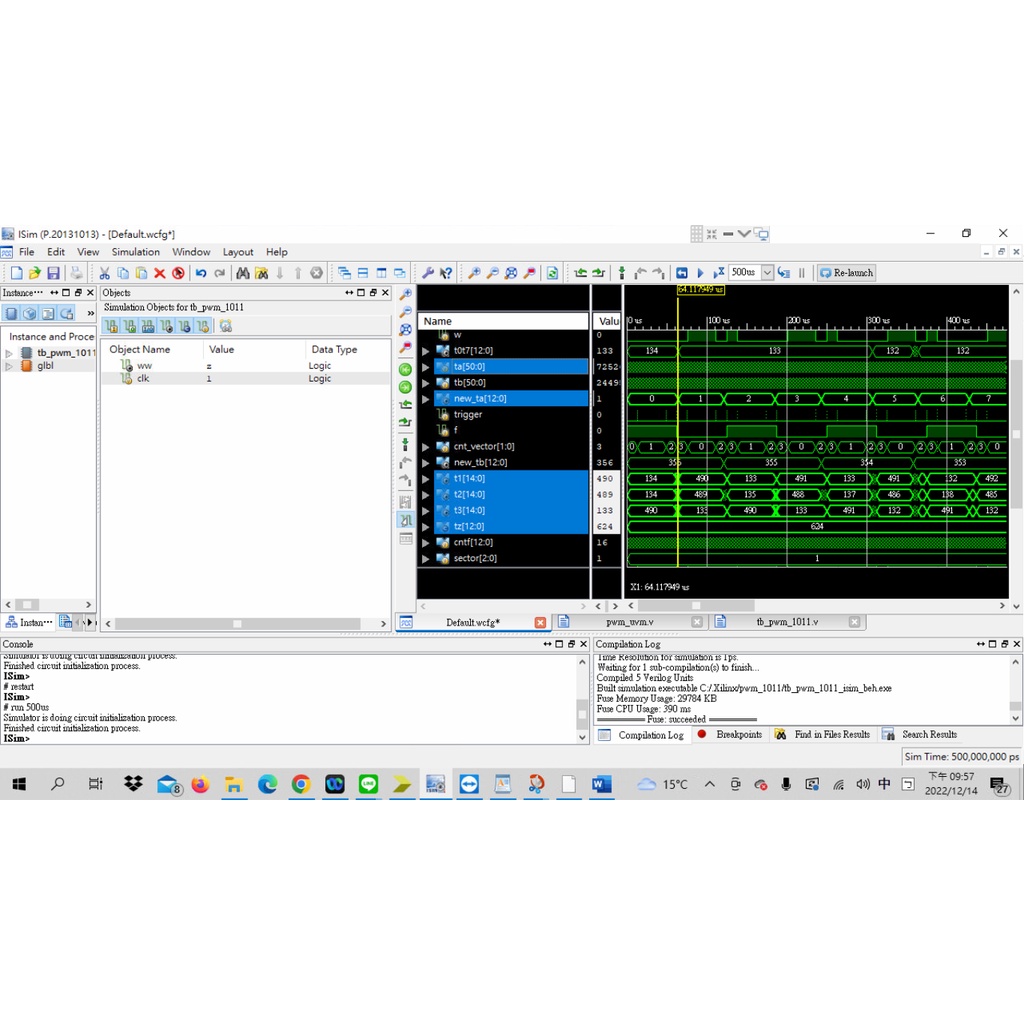
Task: Open the 500us run time dropdown
Action: 767,273
